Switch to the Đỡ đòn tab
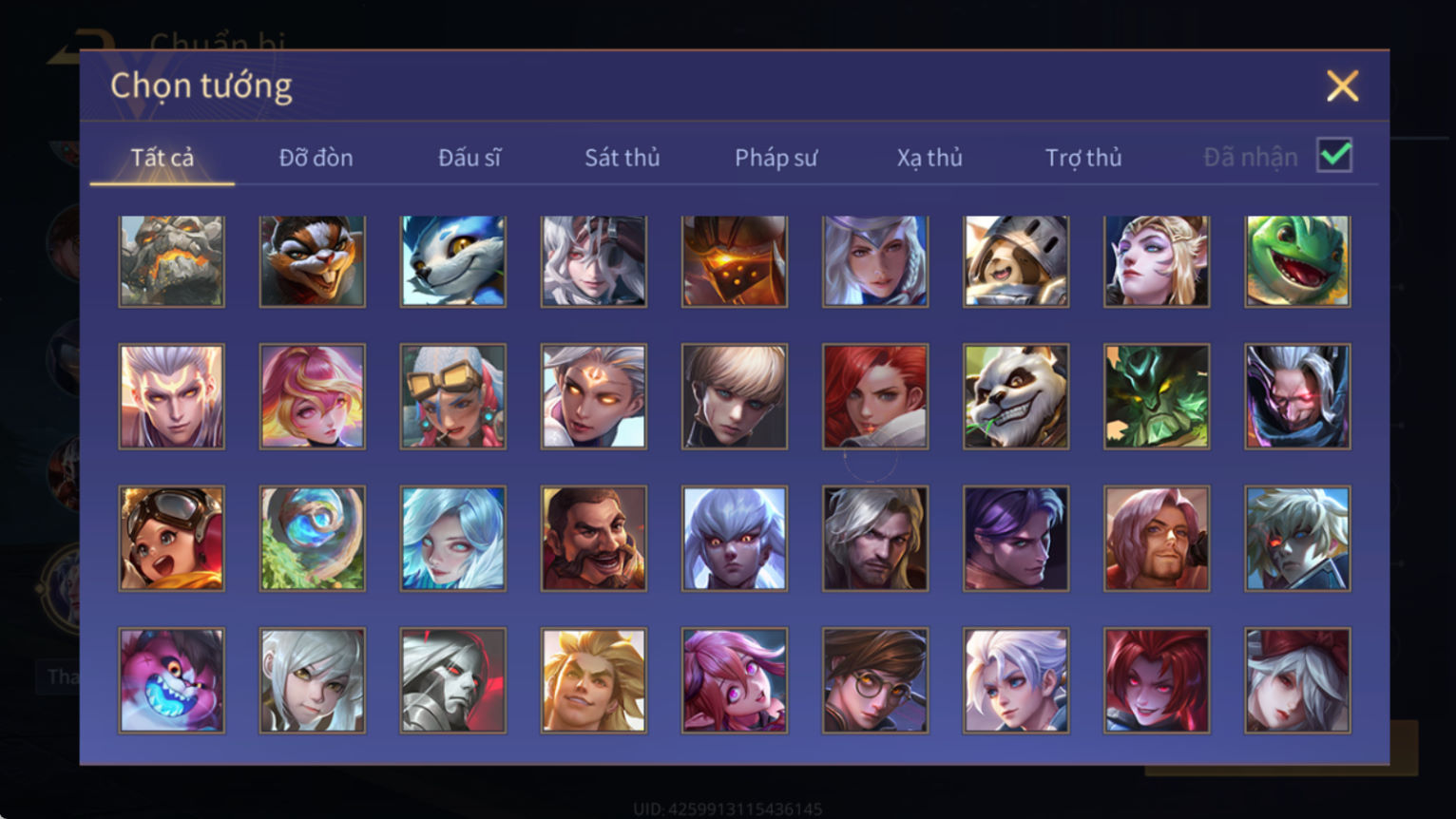Image resolution: width=1456 pixels, height=819 pixels. (x=316, y=158)
